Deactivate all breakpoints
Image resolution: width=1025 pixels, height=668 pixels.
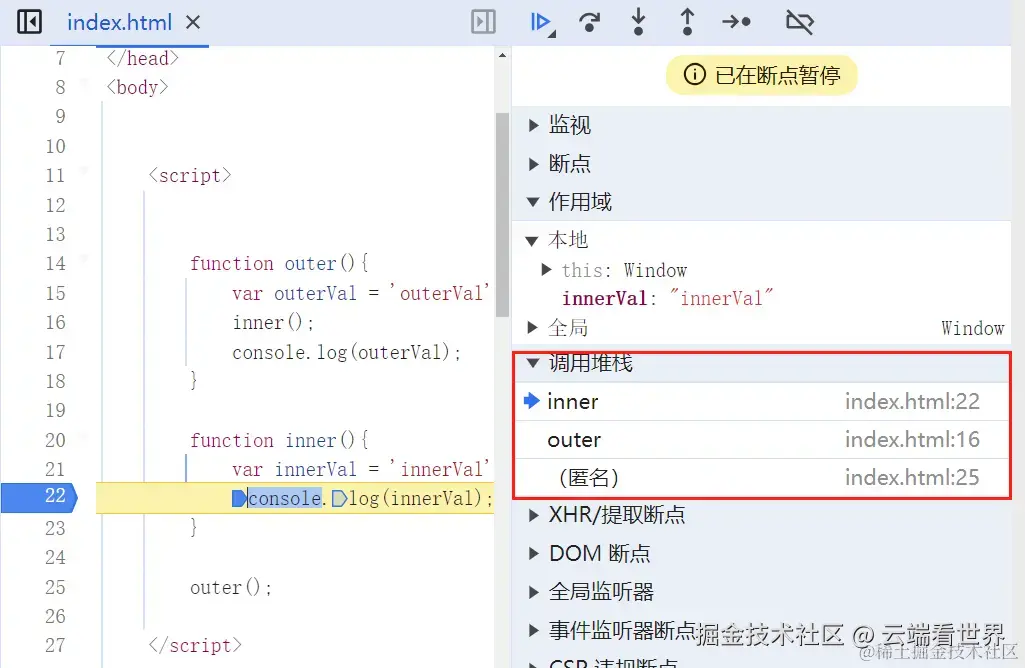click(x=799, y=22)
